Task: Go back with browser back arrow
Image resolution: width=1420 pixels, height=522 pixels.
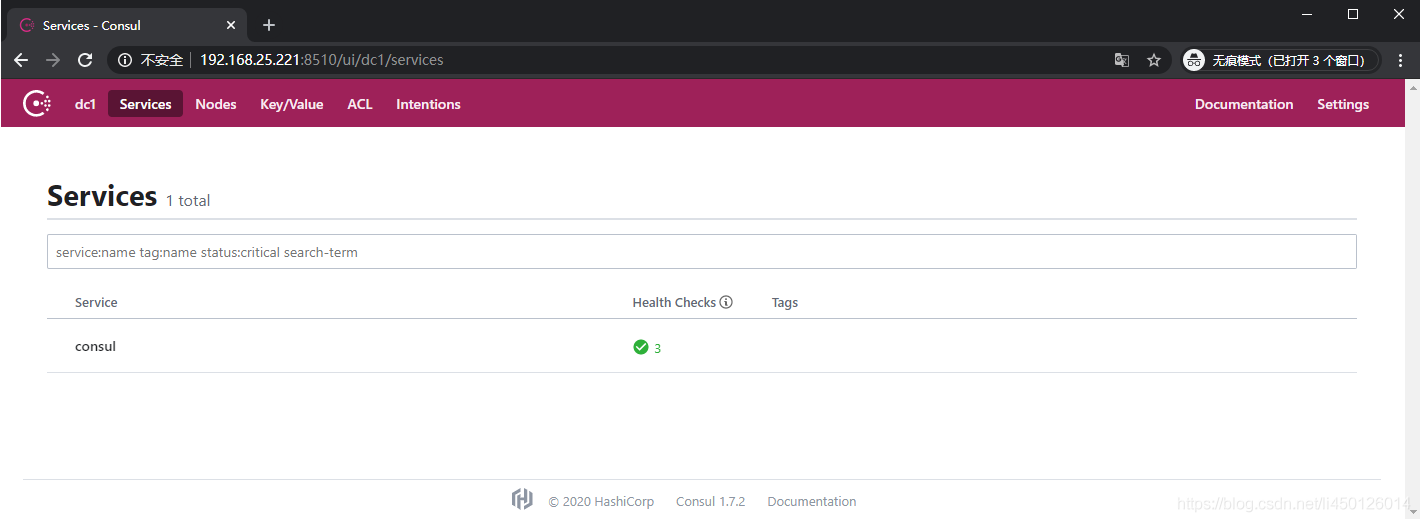Action: point(21,60)
